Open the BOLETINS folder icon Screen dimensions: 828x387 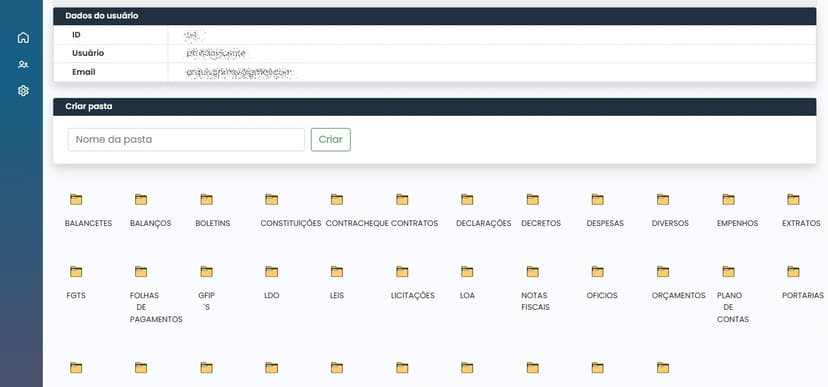pyautogui.click(x=206, y=200)
